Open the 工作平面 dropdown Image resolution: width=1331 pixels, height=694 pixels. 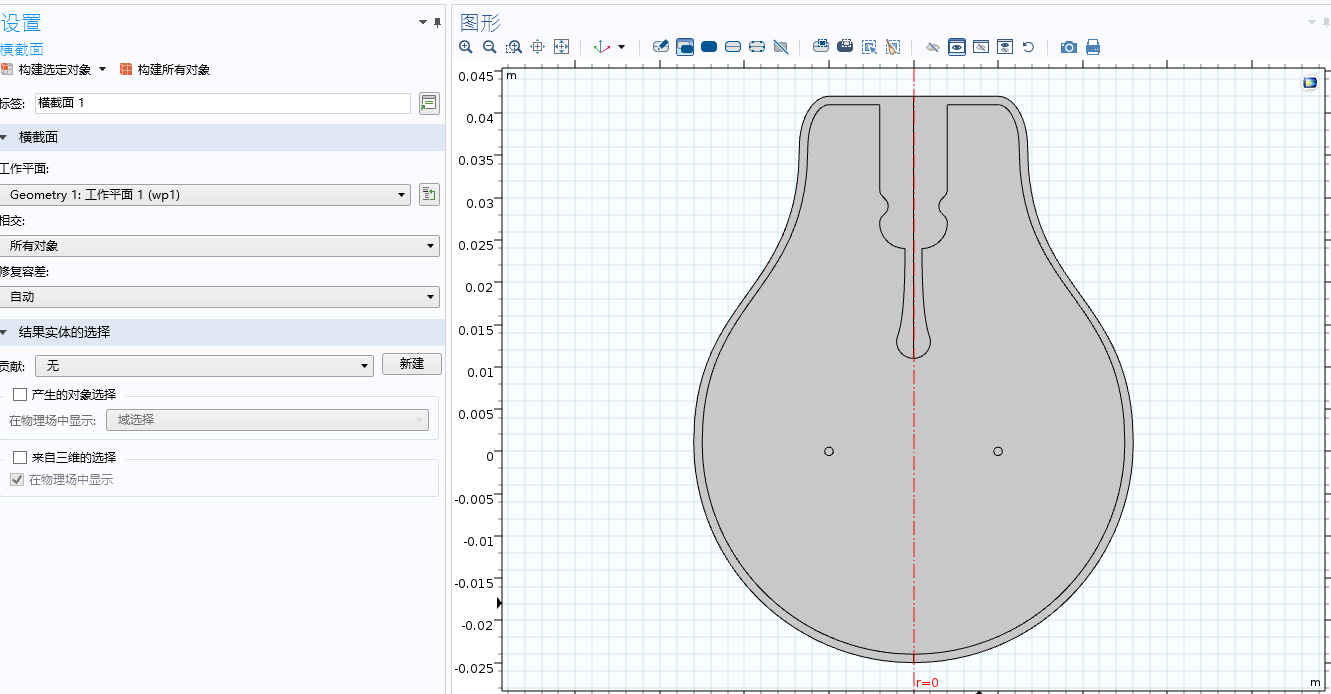205,195
